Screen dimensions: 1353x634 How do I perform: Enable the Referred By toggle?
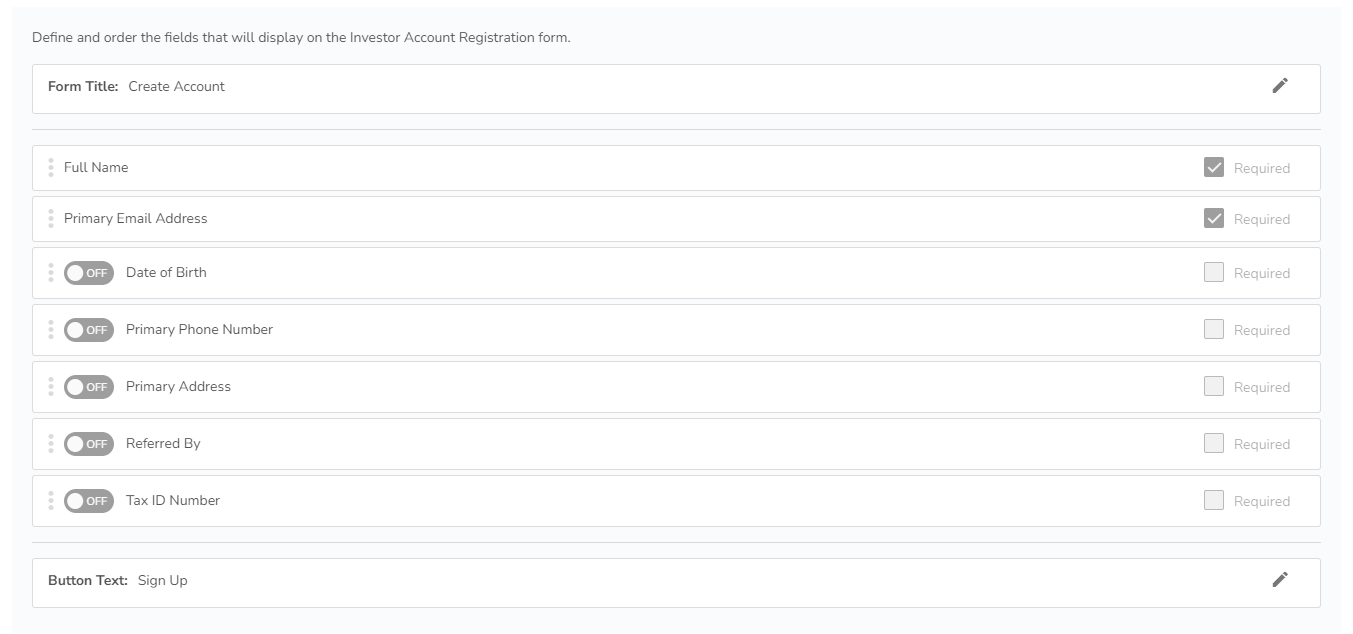[x=89, y=444]
